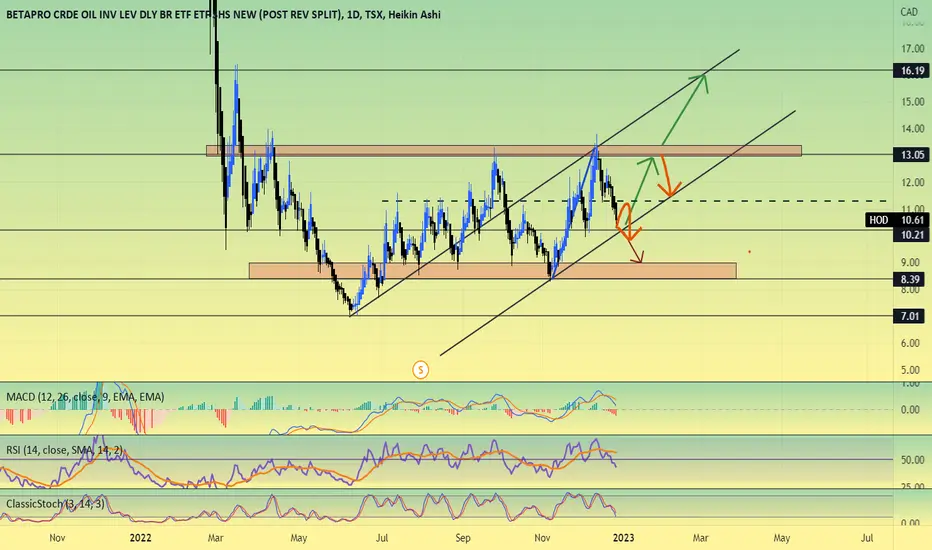
Task: Click the RSI (14, close, SMA, 14, 2) legend
Action: point(64,450)
